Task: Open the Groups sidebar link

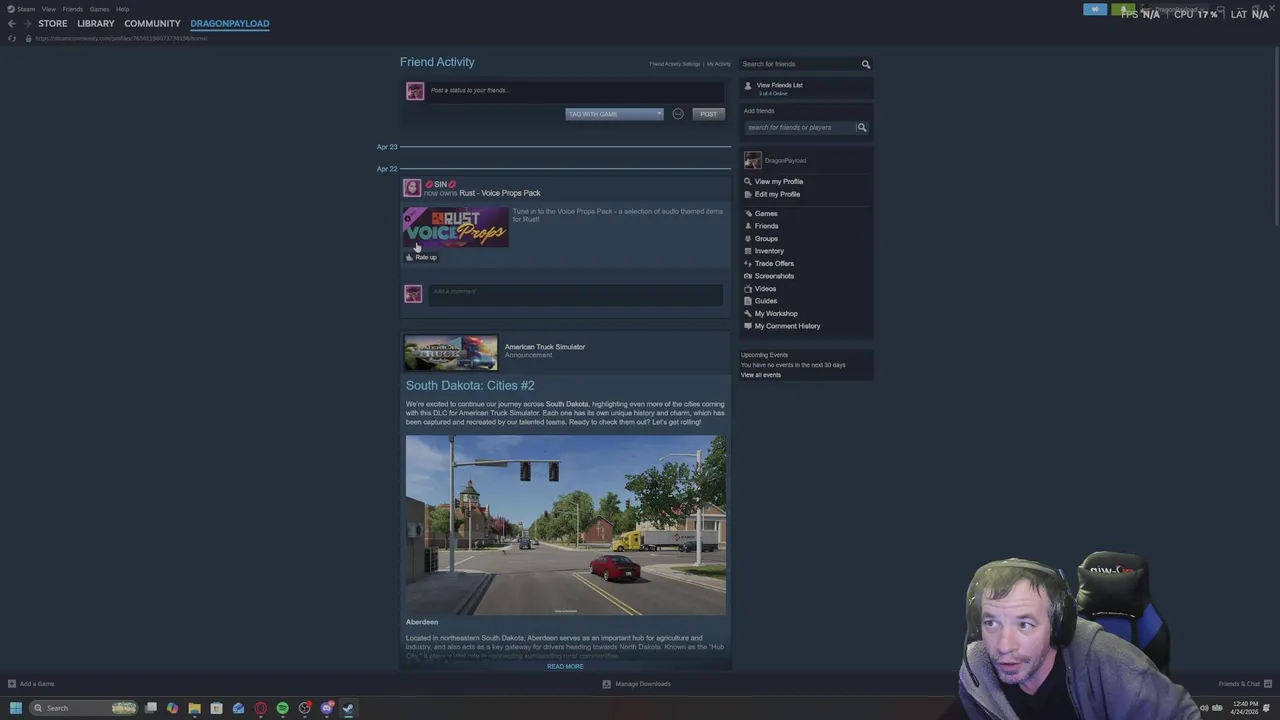Action: coord(766,238)
